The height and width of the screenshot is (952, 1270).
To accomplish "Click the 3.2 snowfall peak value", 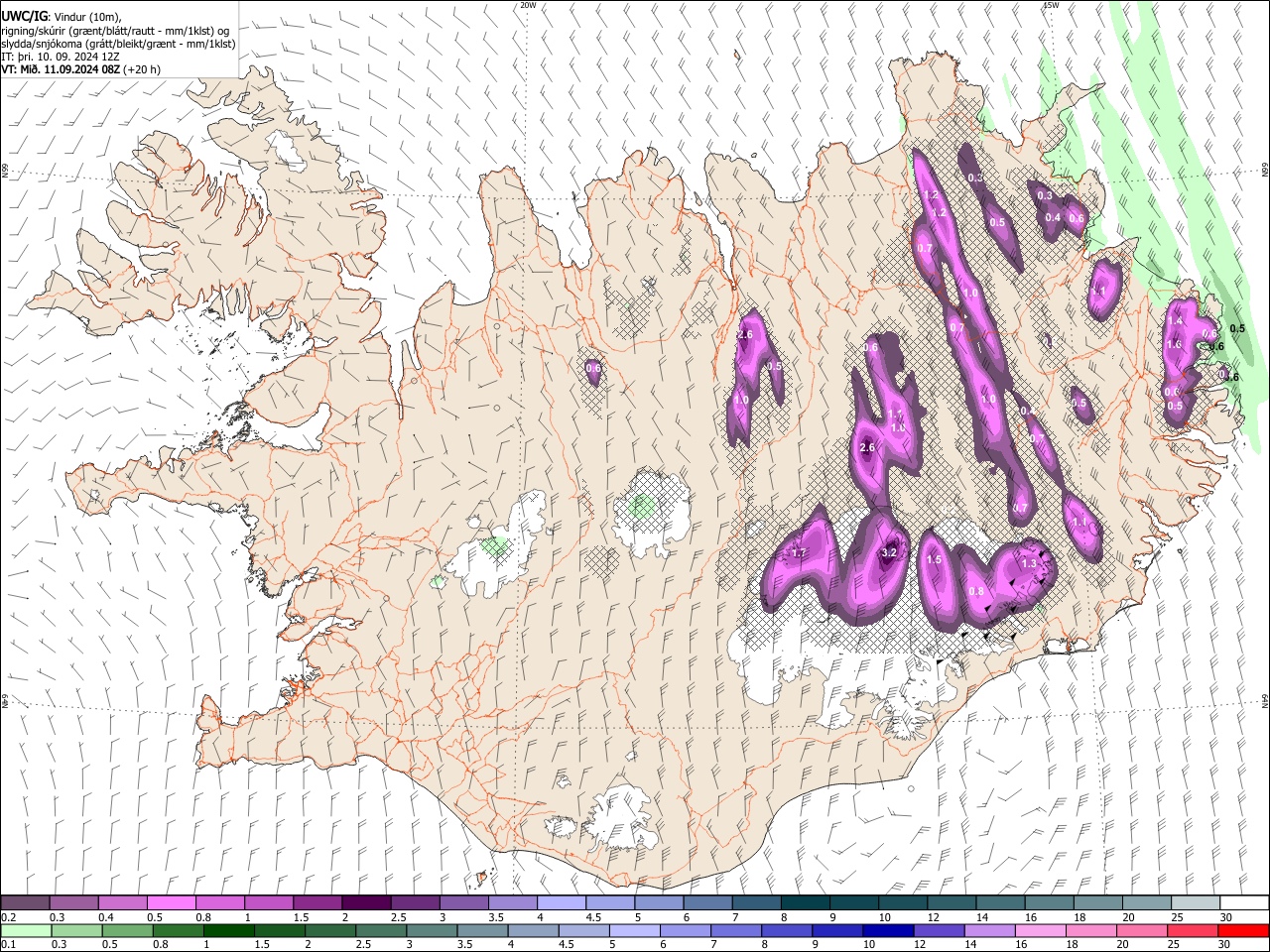I will pos(889,552).
